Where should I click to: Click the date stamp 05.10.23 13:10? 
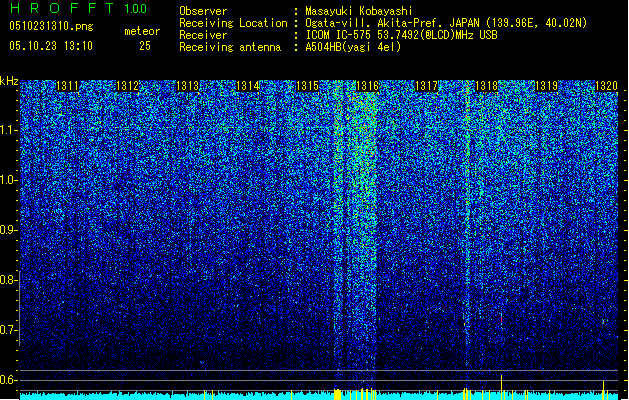pos(51,46)
